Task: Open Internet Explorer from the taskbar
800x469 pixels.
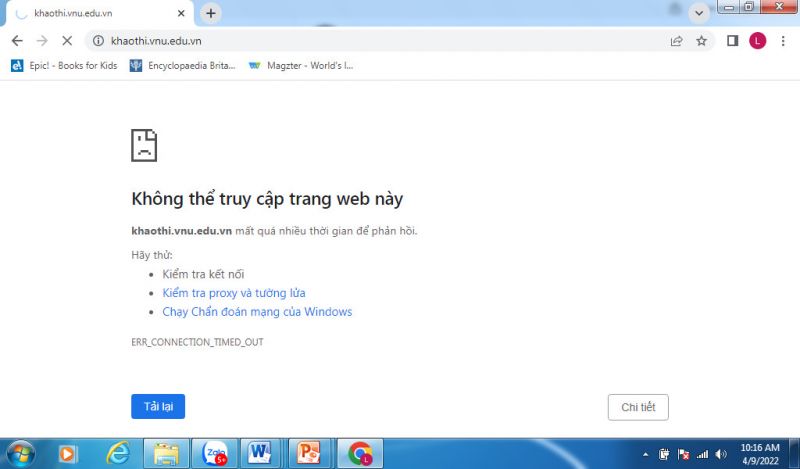Action: [x=118, y=453]
